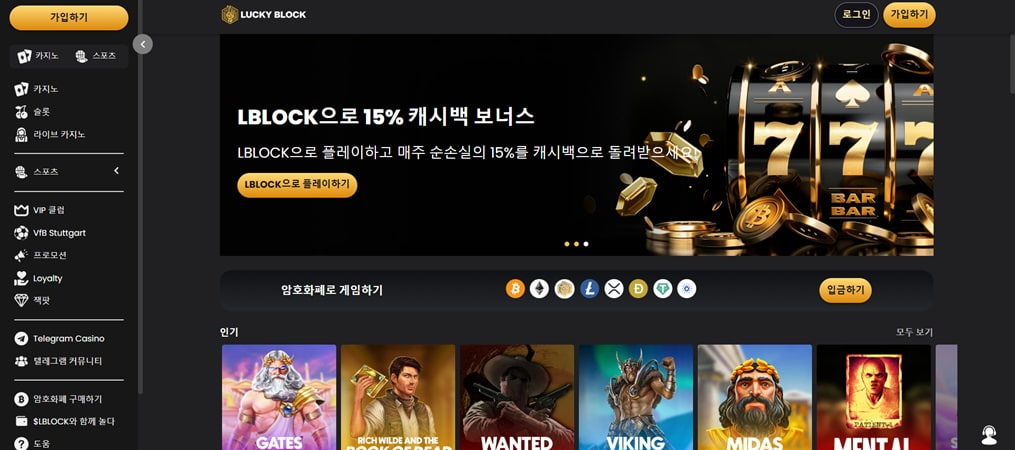Viewport: 1015px width, 450px height.
Task: Open the Wanted game thumbnail
Action: pyautogui.click(x=517, y=397)
